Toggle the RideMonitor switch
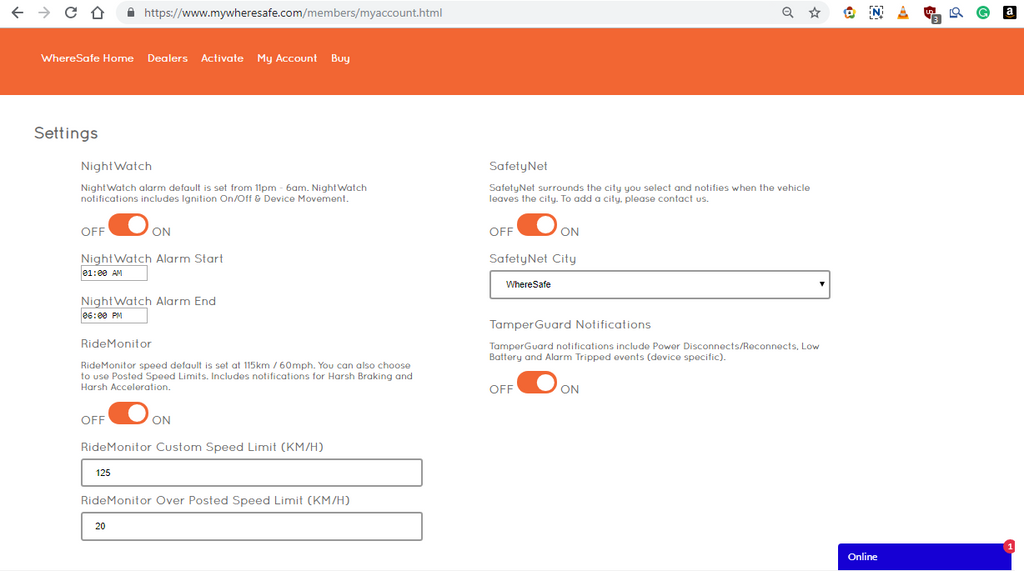 coord(128,413)
